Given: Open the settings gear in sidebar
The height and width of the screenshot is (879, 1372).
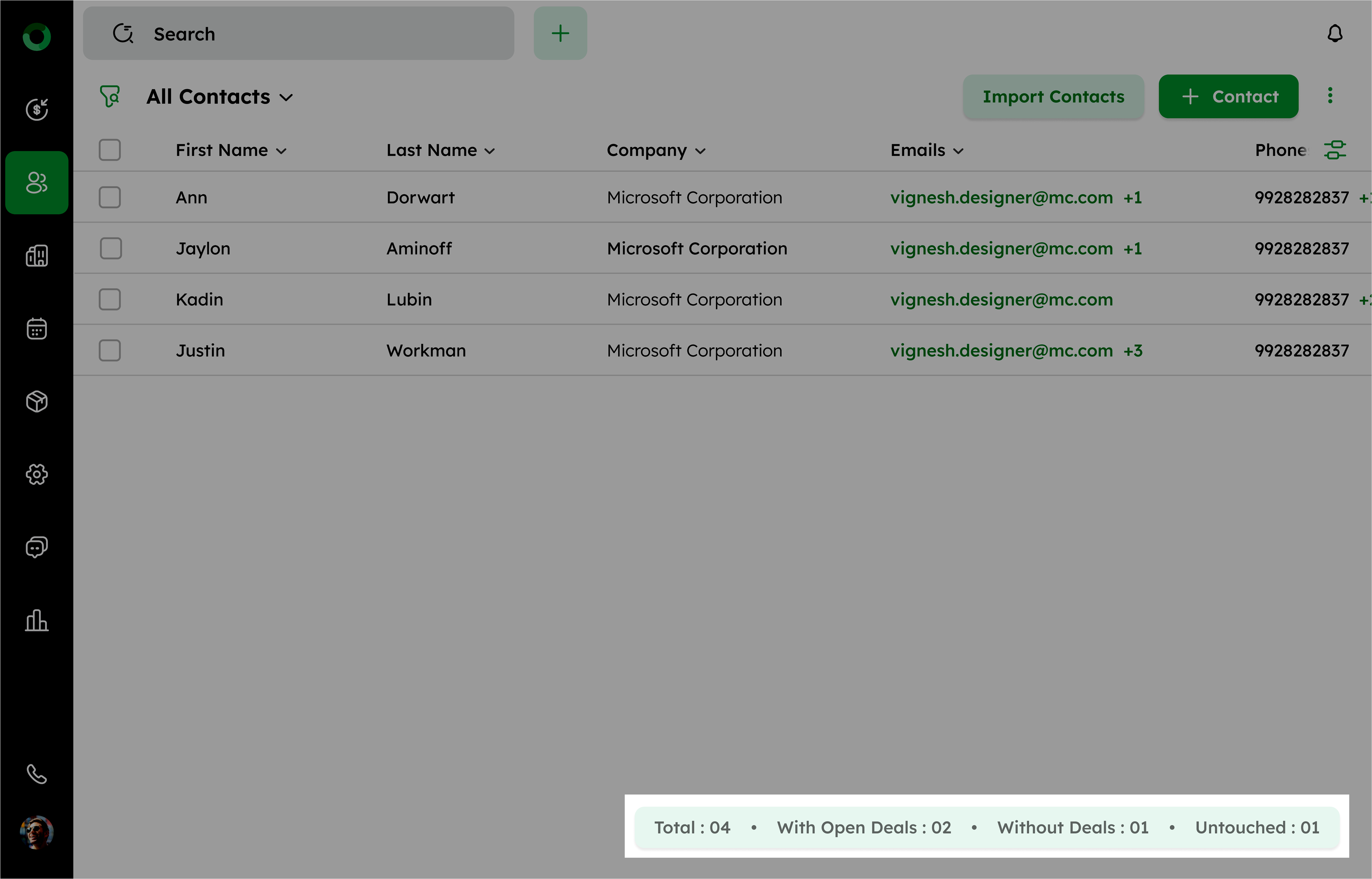Looking at the screenshot, I should (x=37, y=474).
